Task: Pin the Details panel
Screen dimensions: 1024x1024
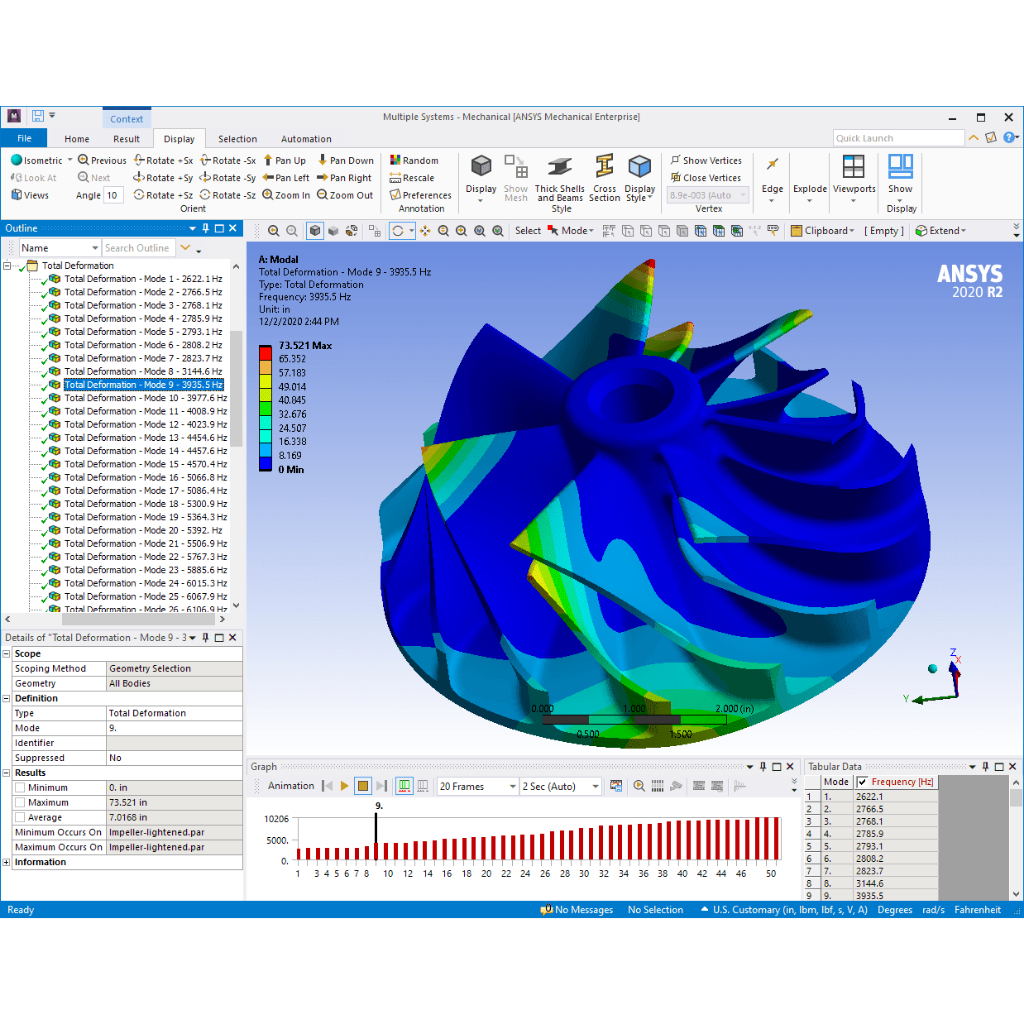Action: point(206,637)
